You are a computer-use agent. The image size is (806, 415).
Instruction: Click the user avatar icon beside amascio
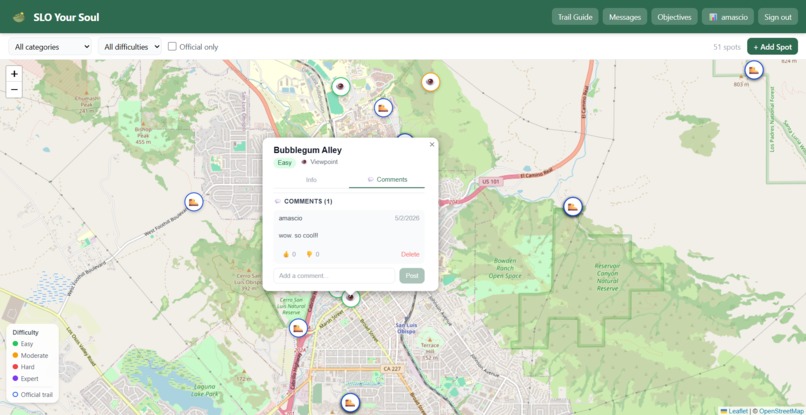pos(713,17)
